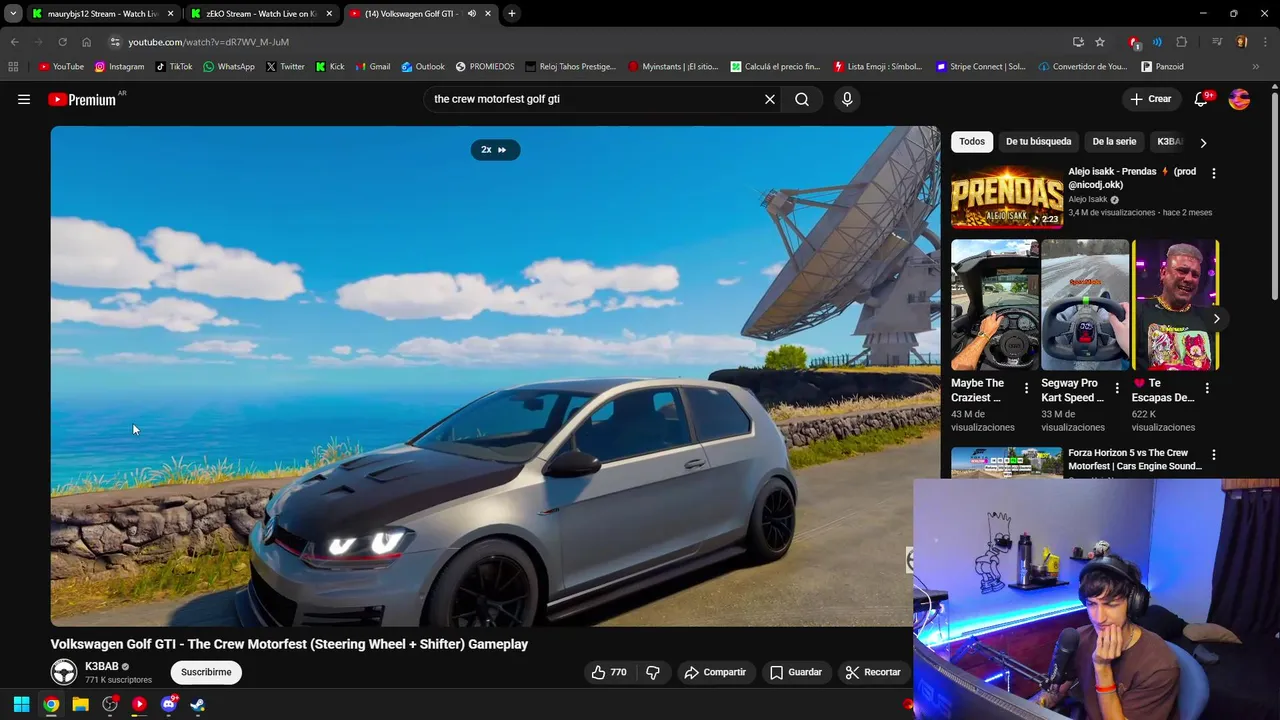Open the Alejo isakk Prendas video title

1132,178
